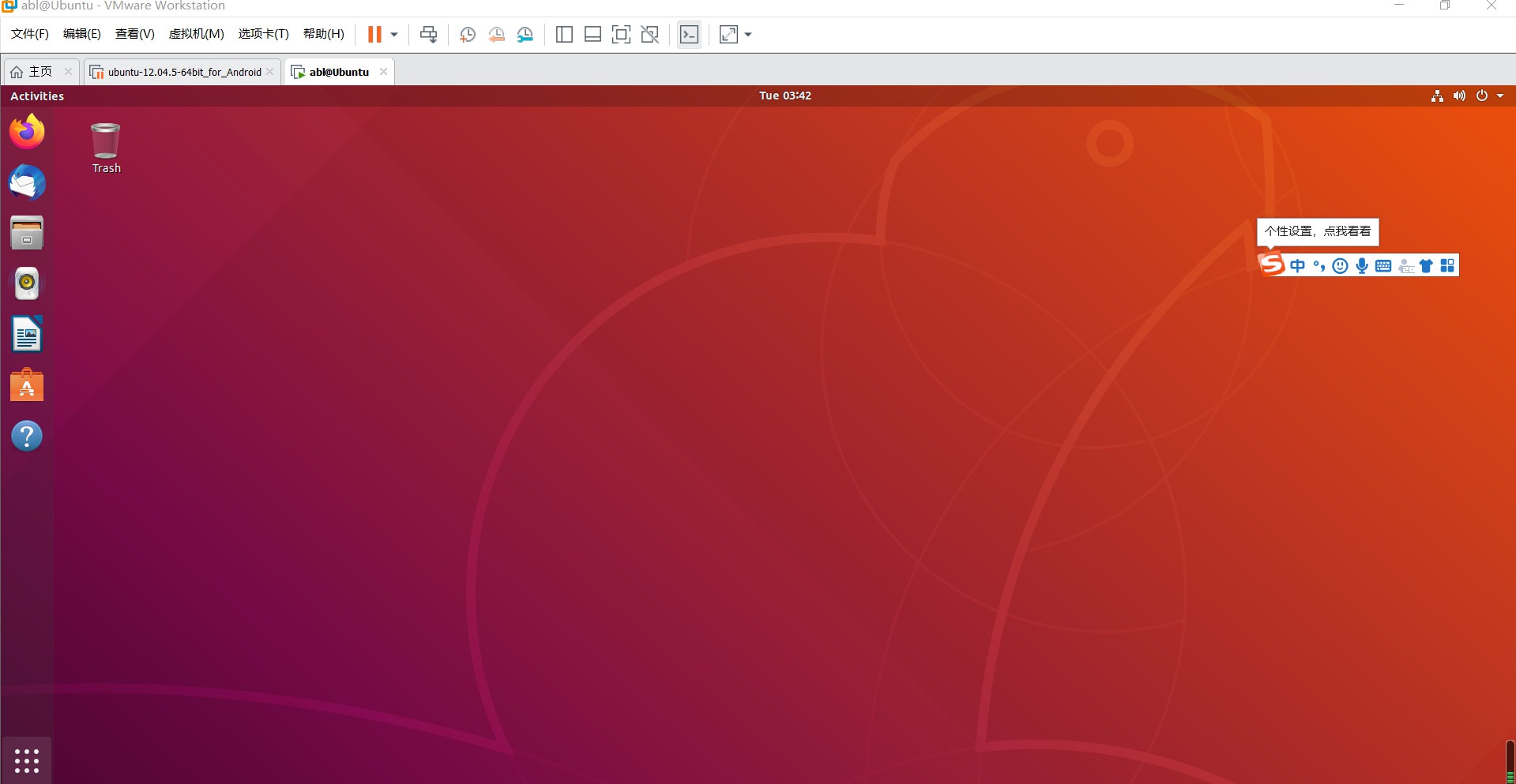Viewport: 1516px width, 784px height.
Task: Select the Trash icon on desktop
Action: [x=106, y=148]
